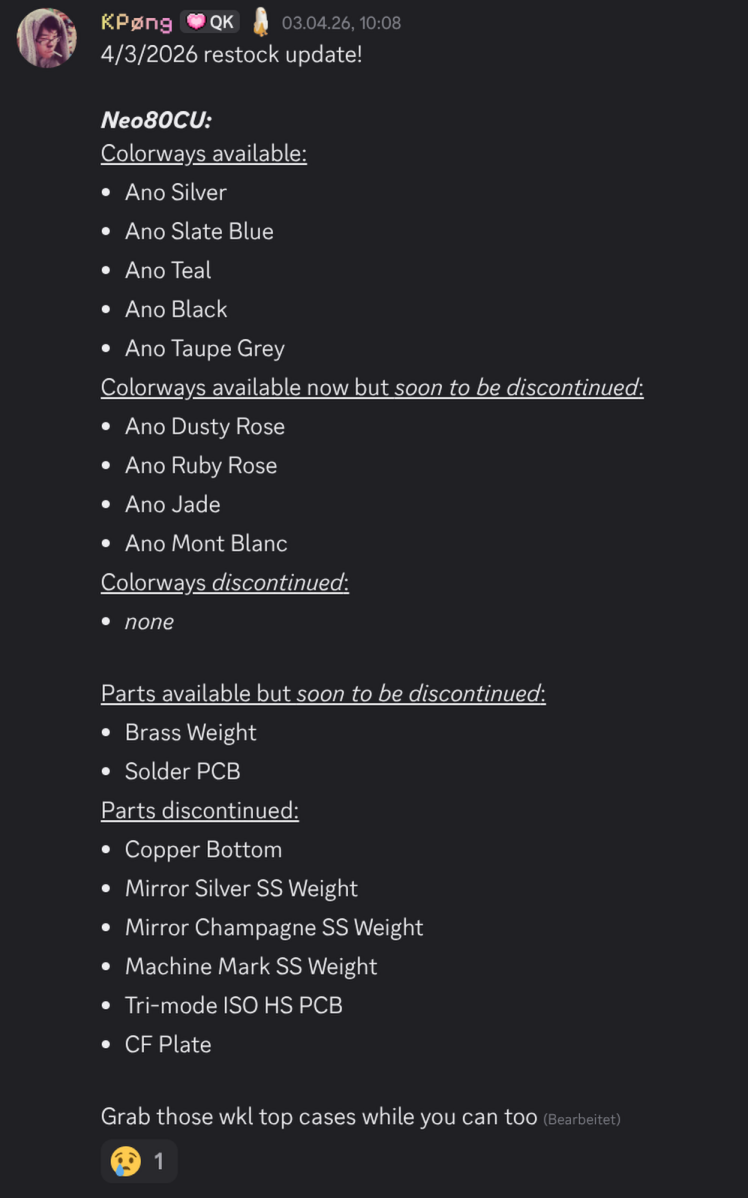Viewport: 748px width, 1198px height.
Task: Click the 'Parts discontinued:' underlined heading
Action: click(x=199, y=810)
